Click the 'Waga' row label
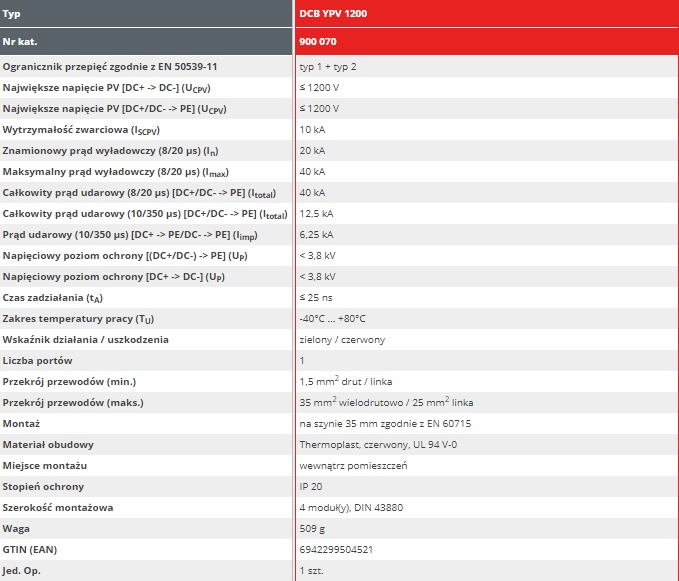 [16, 529]
